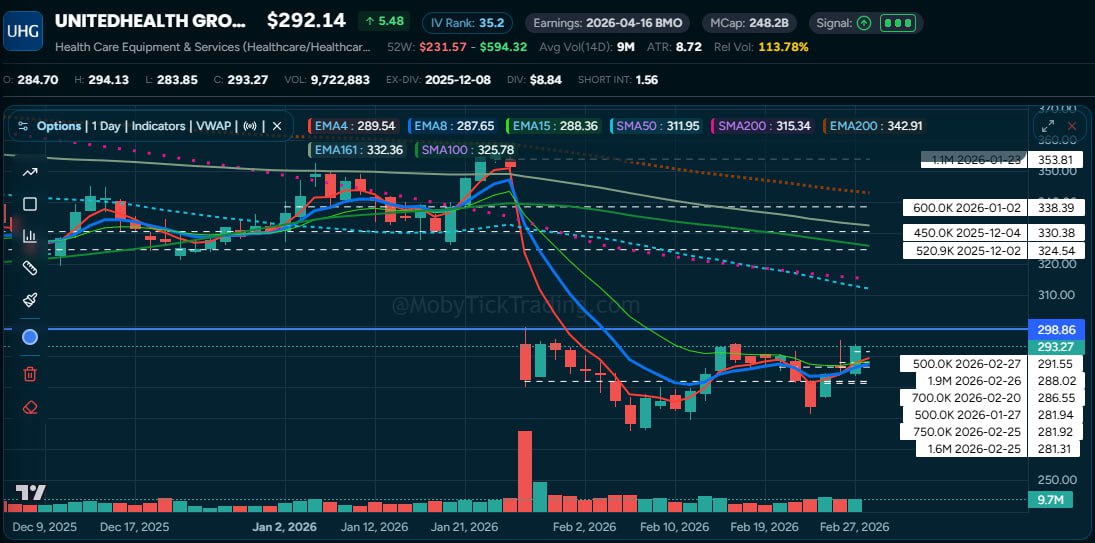Open the blue color picker circle
This screenshot has width=1095, height=543.
tap(30, 337)
